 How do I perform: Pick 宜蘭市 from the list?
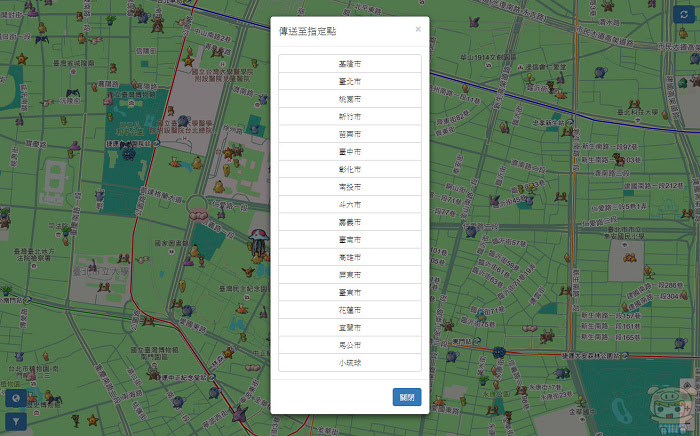point(350,328)
